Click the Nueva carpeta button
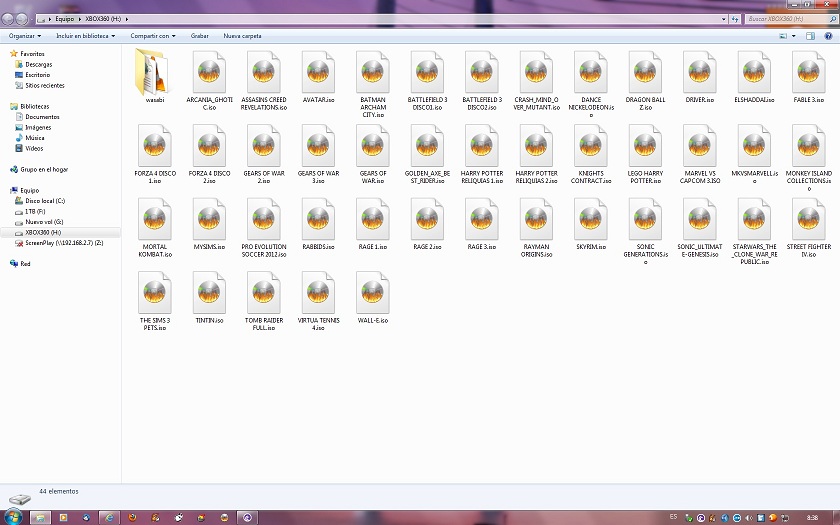The image size is (840, 525). [x=242, y=36]
